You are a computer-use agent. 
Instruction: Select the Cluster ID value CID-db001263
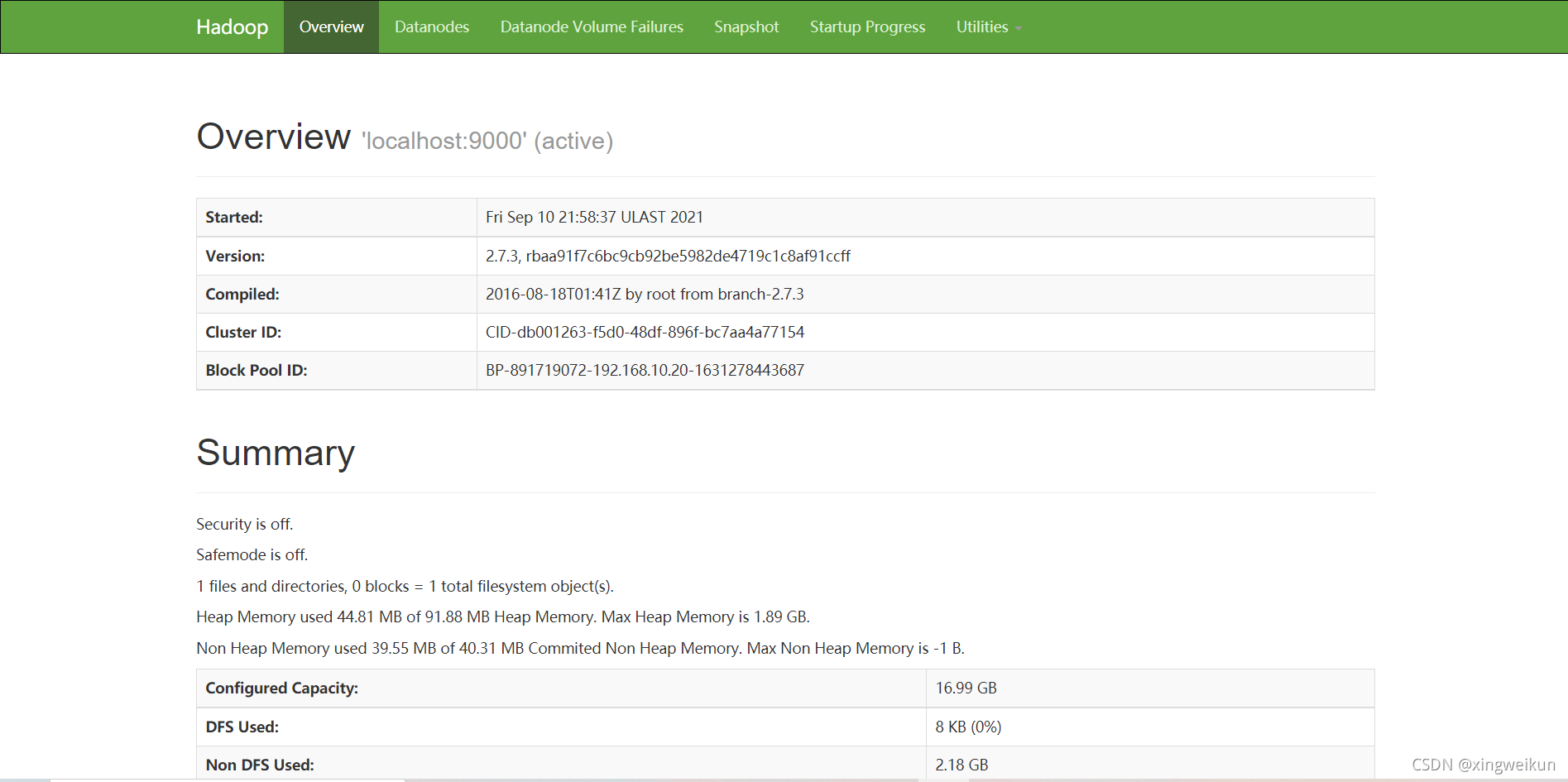[645, 332]
